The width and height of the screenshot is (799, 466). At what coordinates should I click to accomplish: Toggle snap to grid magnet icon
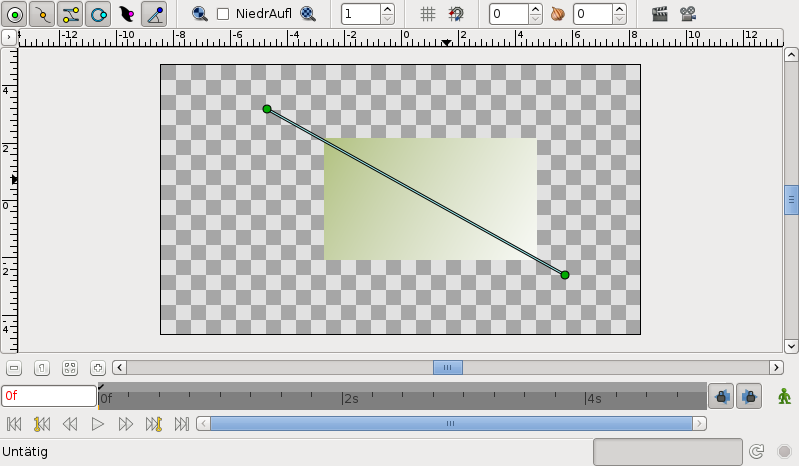point(456,14)
